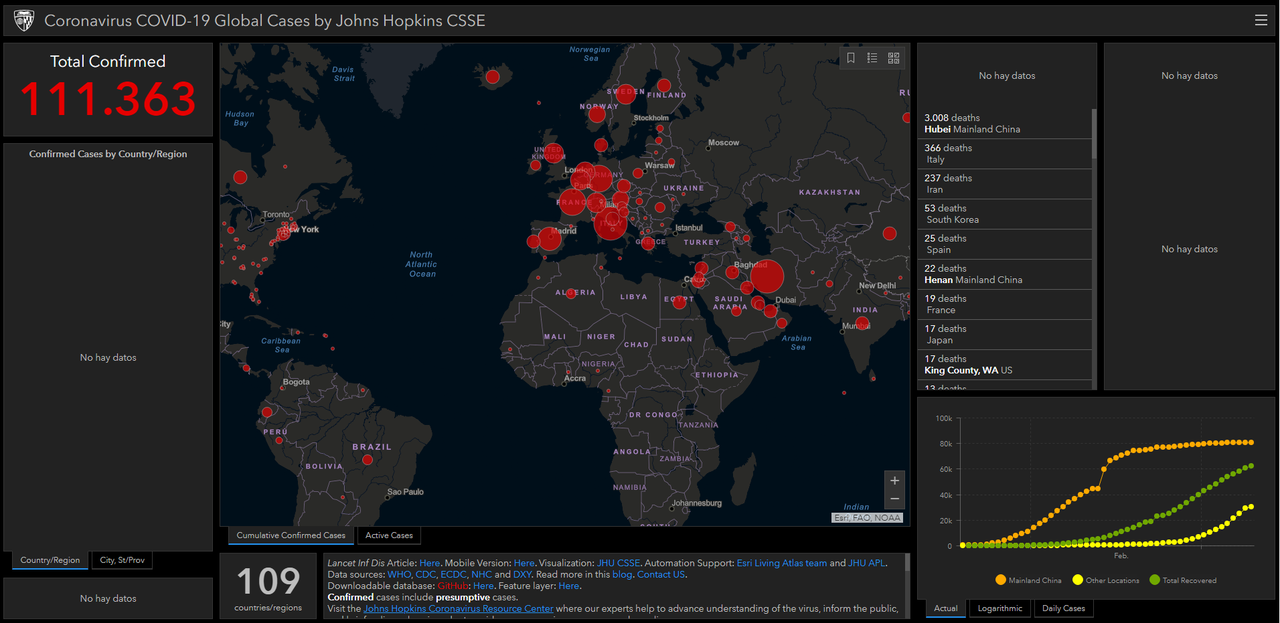Open the Here link after Mobile Version
The image size is (1280, 623).
tap(524, 563)
